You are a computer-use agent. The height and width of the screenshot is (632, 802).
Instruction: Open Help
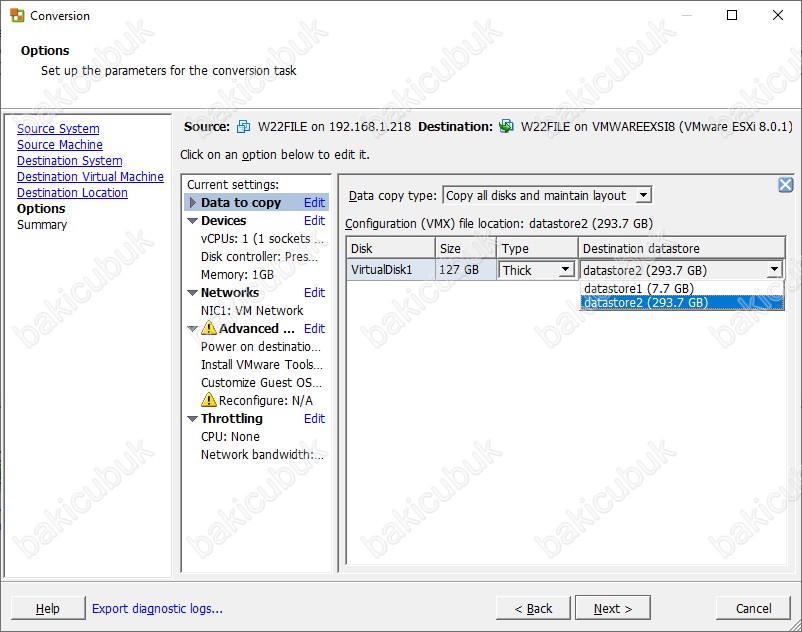(48, 608)
